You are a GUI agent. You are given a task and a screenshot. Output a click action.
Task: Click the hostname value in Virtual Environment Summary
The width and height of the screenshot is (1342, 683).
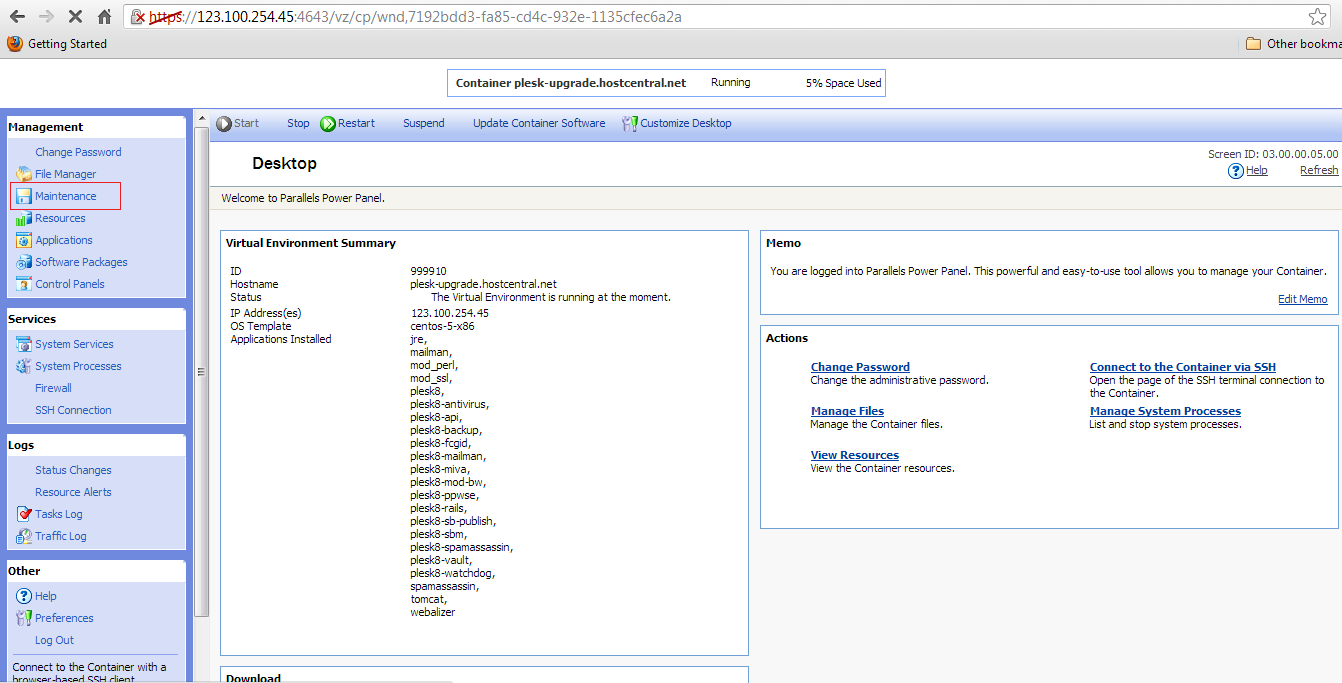point(483,284)
